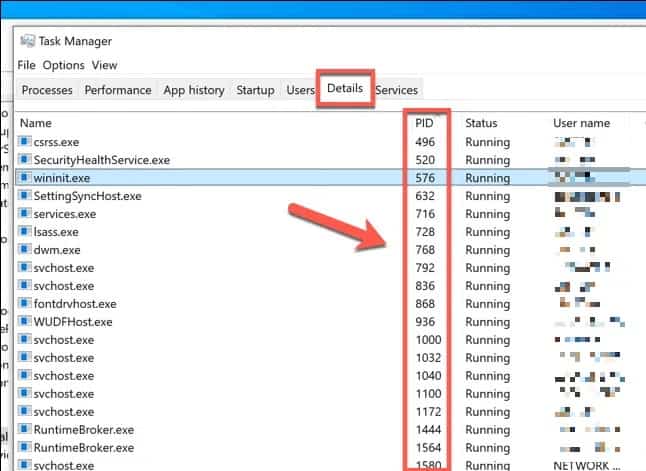Sort by the Name column header

point(36,123)
